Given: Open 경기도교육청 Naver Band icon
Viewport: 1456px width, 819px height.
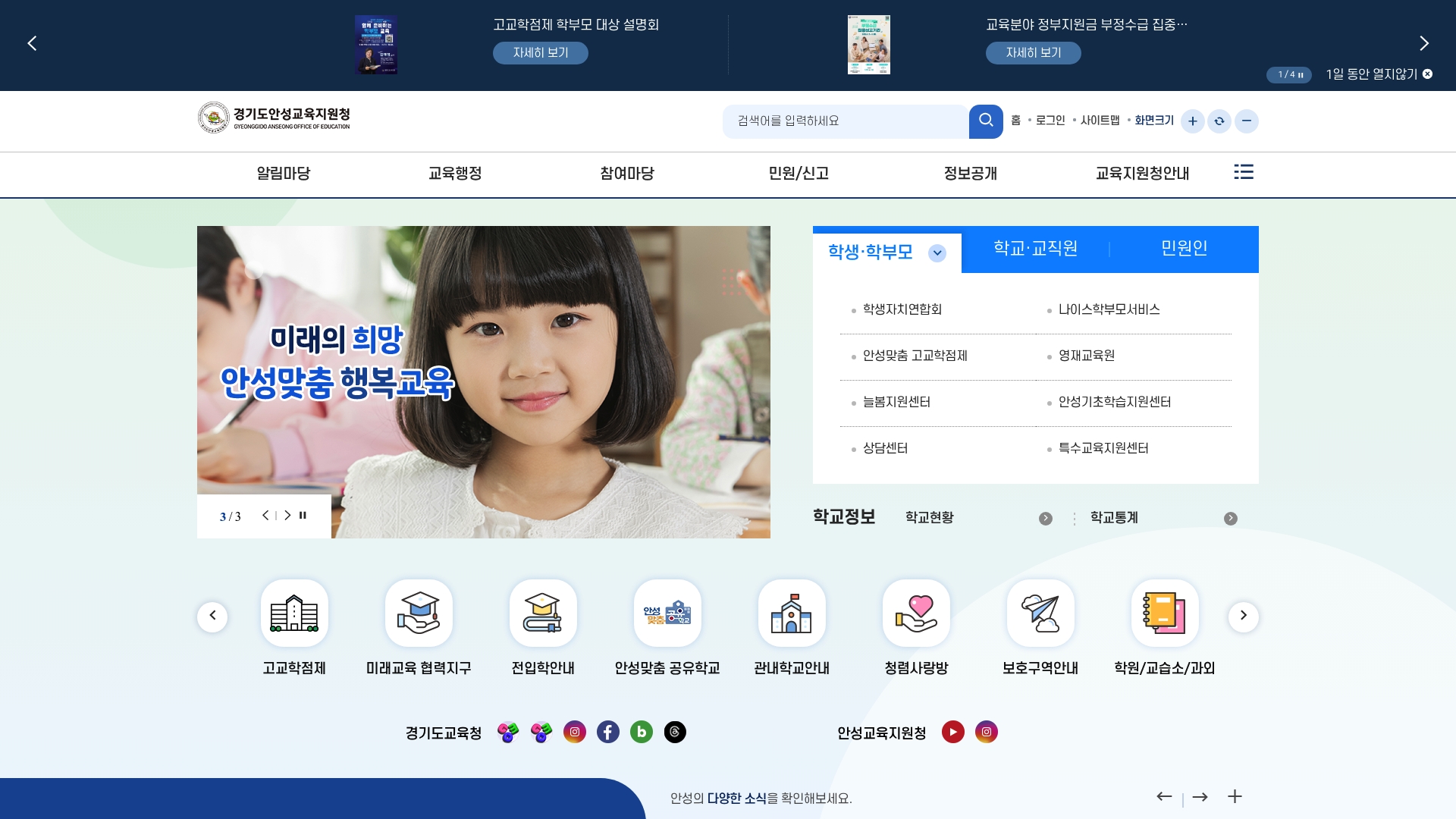Looking at the screenshot, I should (642, 732).
